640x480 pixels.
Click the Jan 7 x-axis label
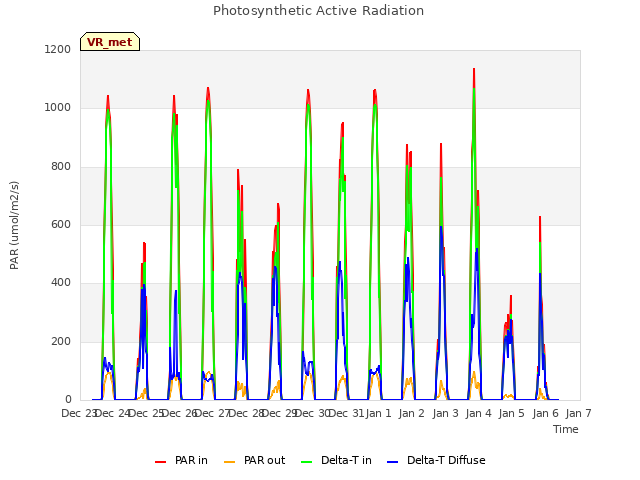tap(578, 413)
